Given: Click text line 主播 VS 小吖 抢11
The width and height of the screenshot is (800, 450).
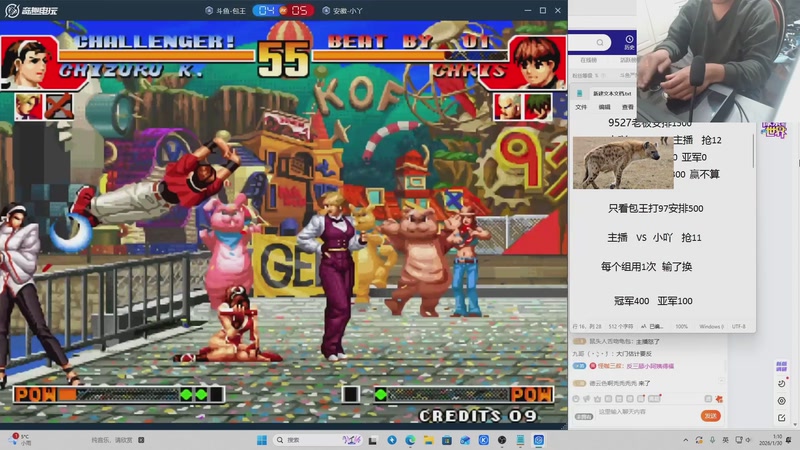Looking at the screenshot, I should (654, 237).
